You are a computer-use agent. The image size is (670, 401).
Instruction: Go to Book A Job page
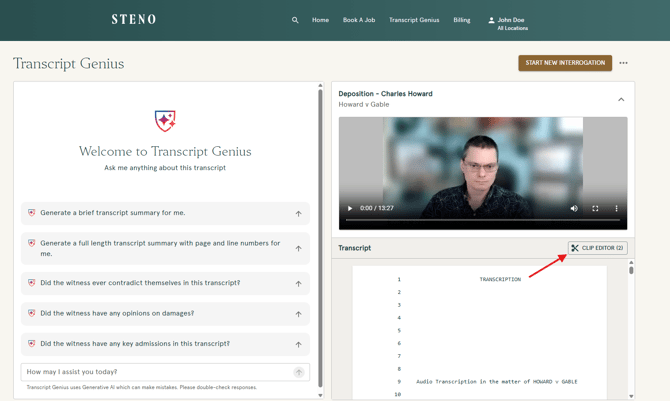tap(359, 20)
